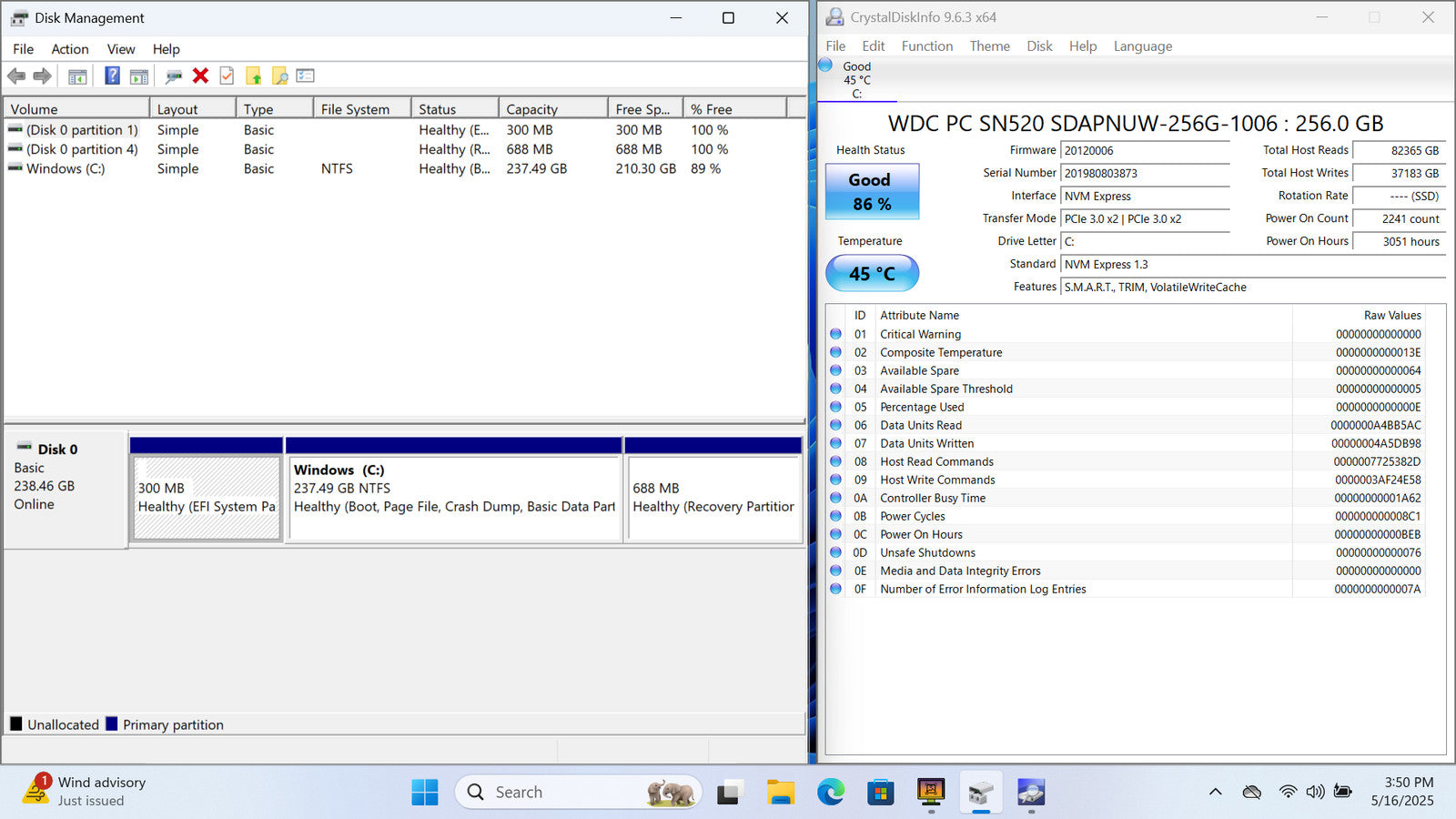Click the checklist settings icon in toolbar
Screen dimensions: 1456x819
point(306,76)
